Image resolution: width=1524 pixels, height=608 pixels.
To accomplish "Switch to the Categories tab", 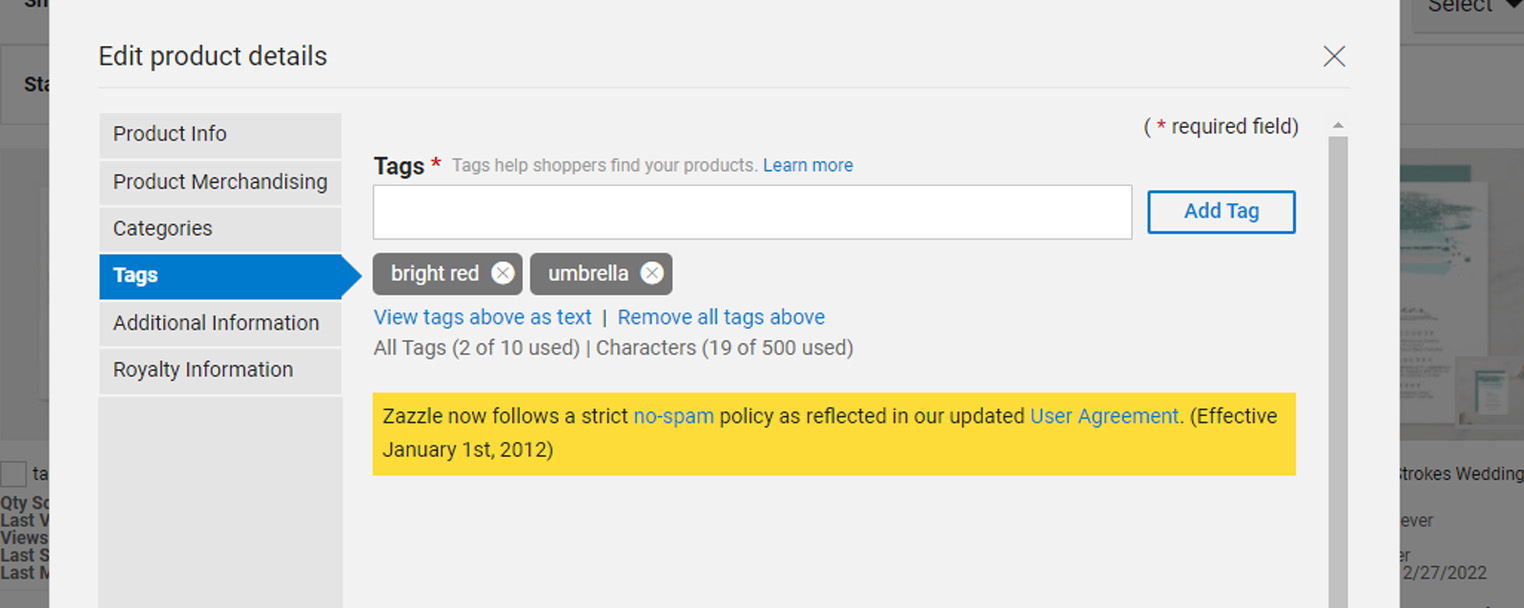I will click(220, 229).
